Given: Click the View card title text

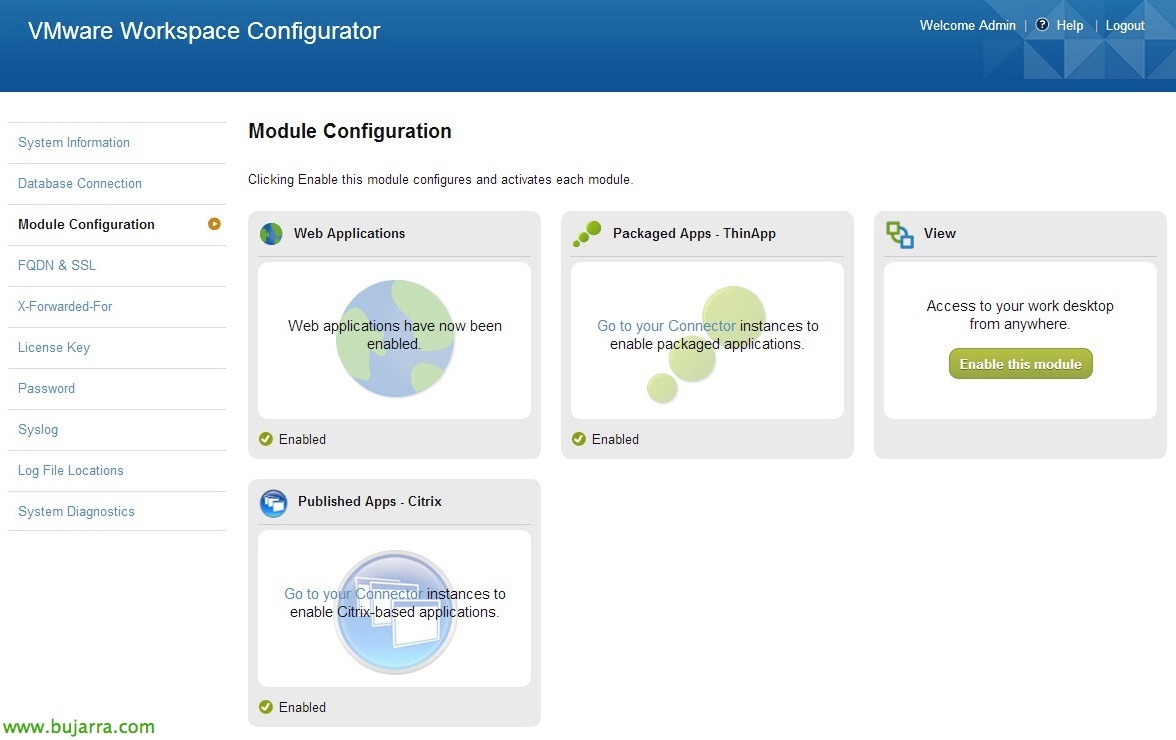Looking at the screenshot, I should click(940, 233).
